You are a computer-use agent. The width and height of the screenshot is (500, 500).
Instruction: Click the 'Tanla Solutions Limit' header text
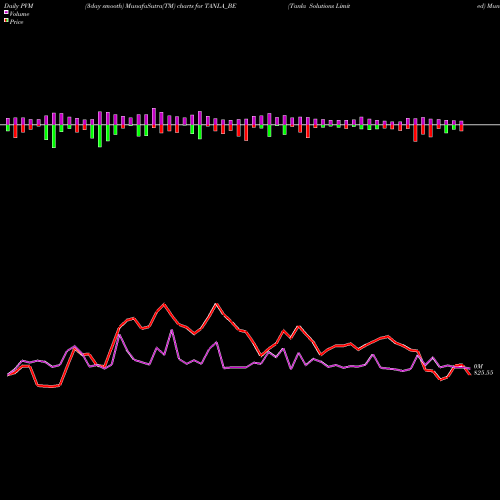(x=319, y=6)
